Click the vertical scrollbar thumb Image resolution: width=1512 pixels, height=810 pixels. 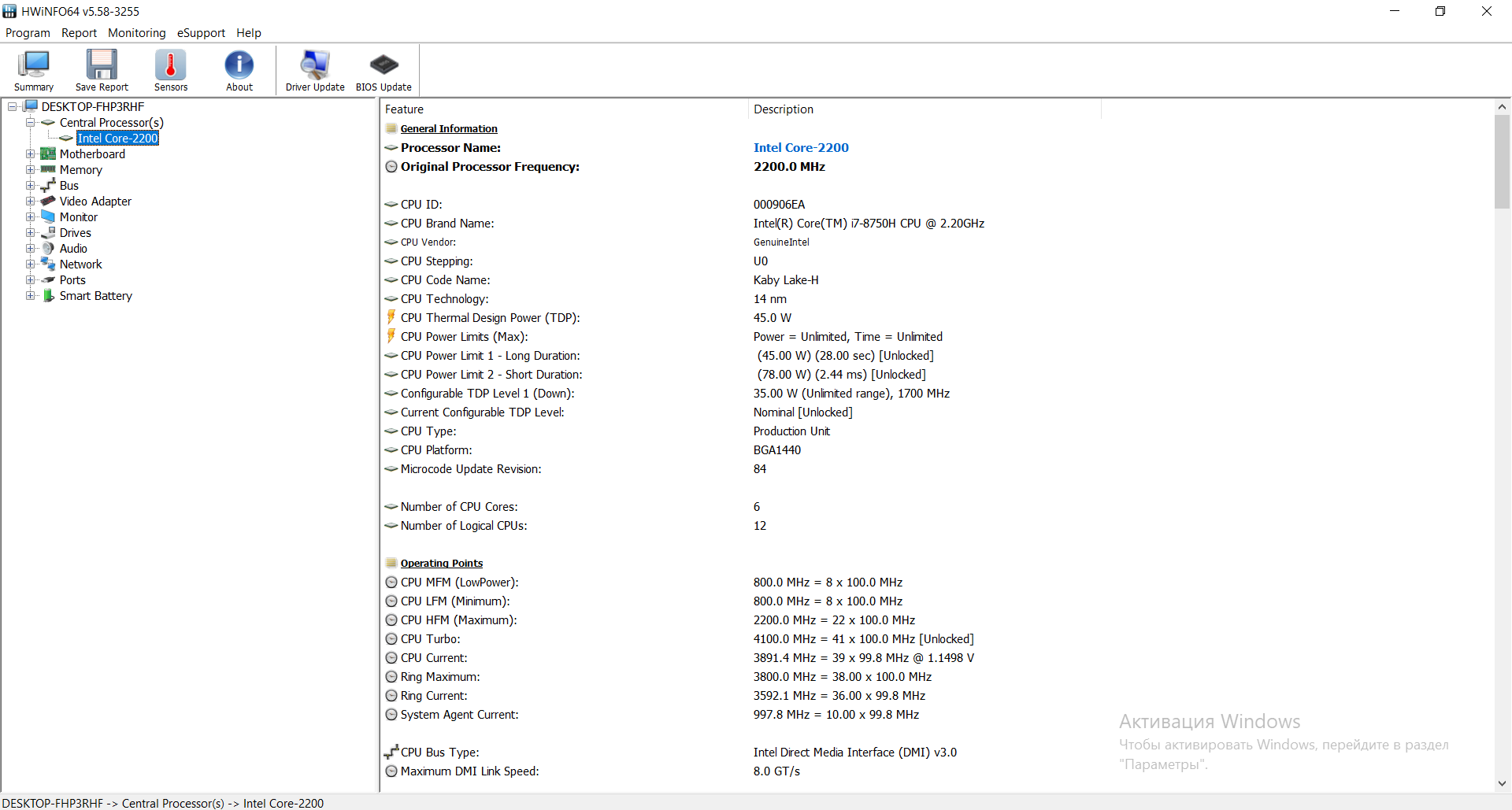click(1502, 161)
